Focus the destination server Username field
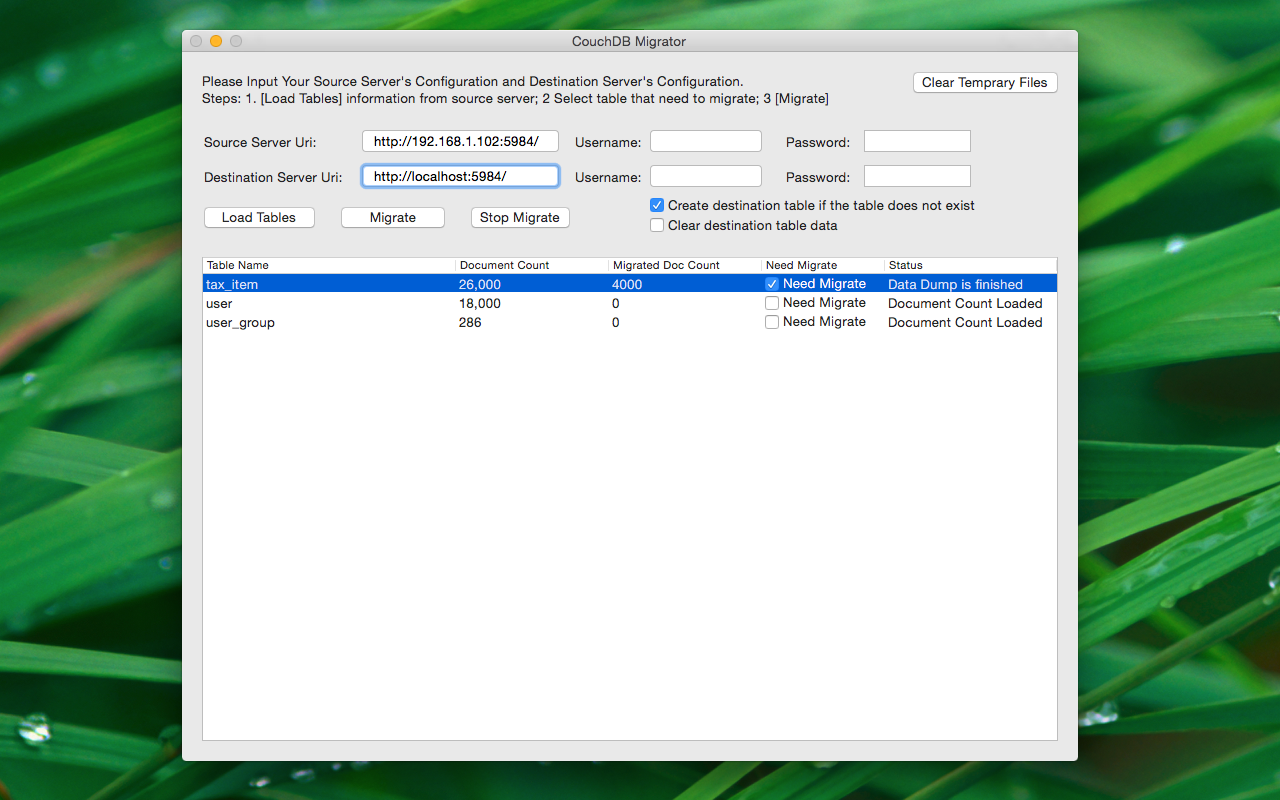This screenshot has height=800, width=1280. (x=705, y=176)
